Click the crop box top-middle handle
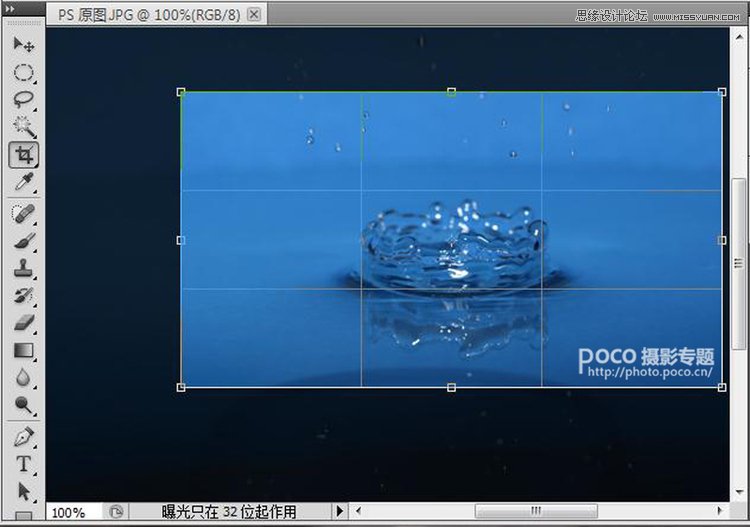 [x=451, y=91]
